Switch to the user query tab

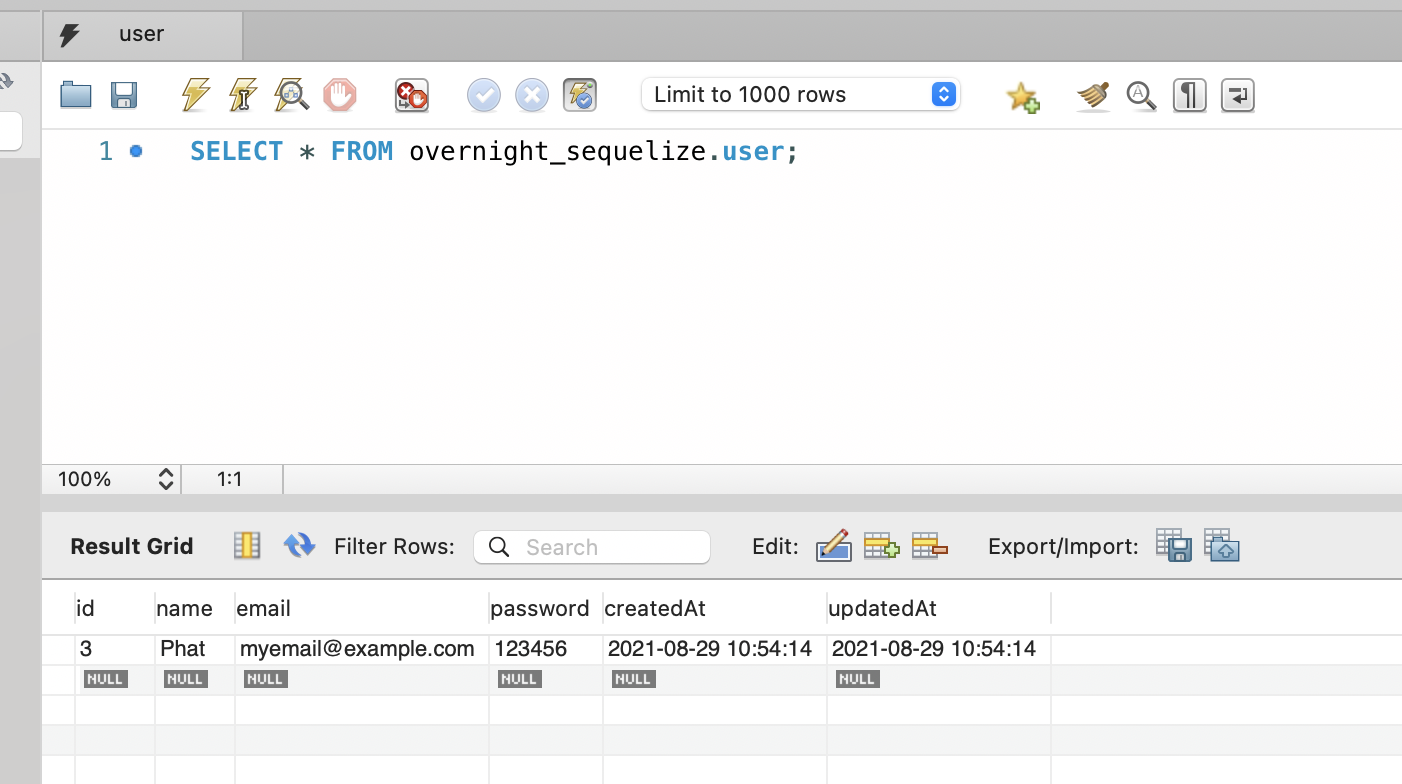(x=141, y=34)
